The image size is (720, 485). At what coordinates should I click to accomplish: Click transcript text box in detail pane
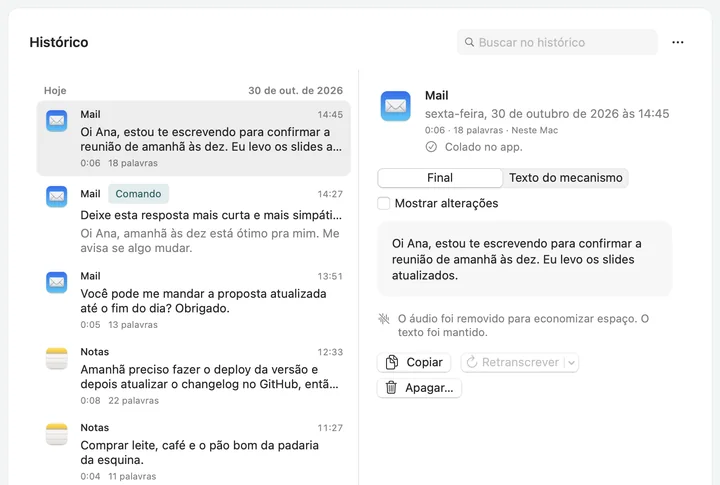click(524, 259)
